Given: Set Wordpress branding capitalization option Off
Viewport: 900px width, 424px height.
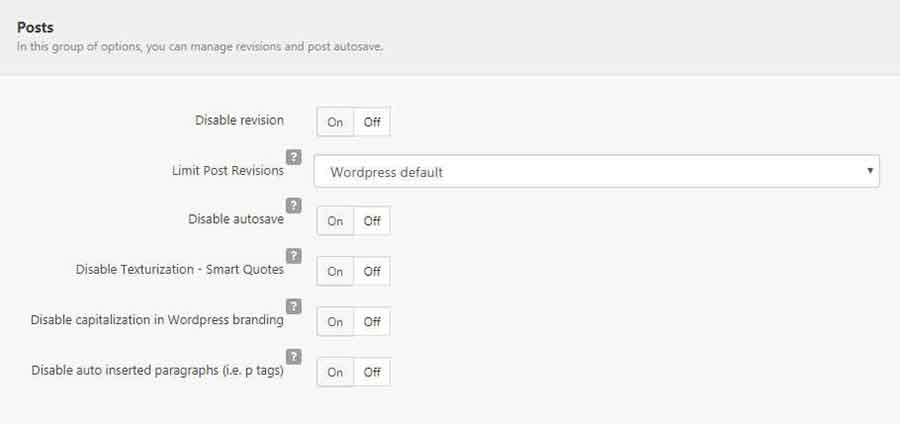Looking at the screenshot, I should 372,322.
